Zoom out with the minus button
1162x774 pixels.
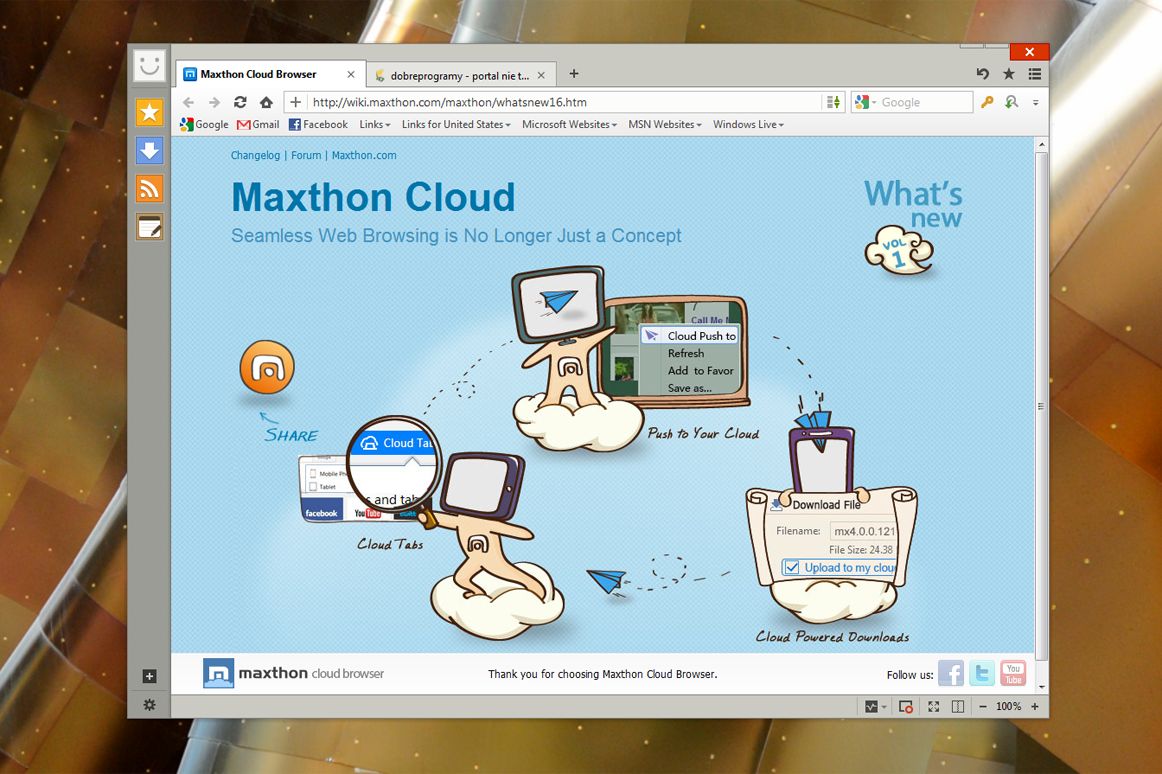(983, 707)
